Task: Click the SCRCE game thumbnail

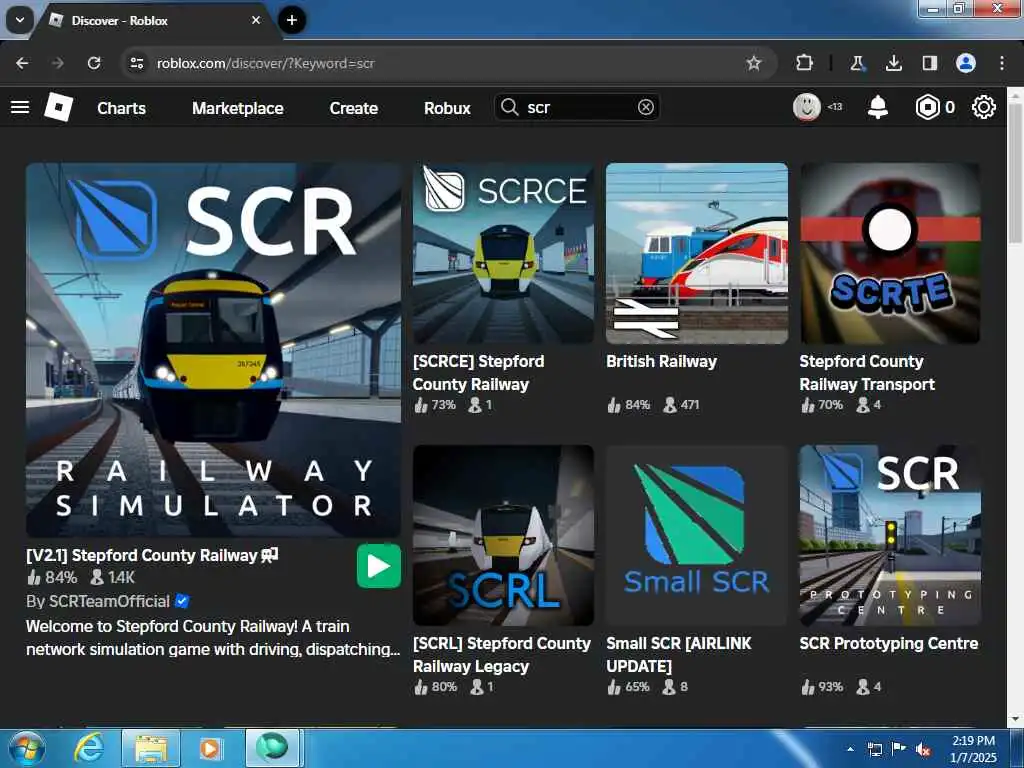Action: pyautogui.click(x=504, y=253)
